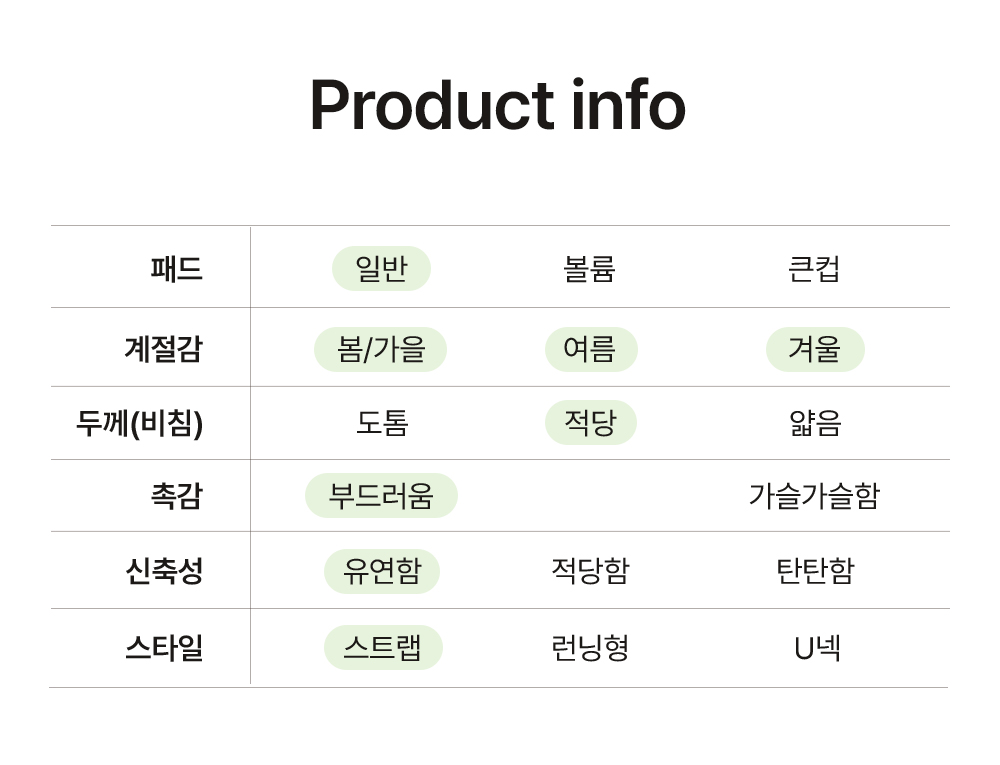Choose the 얇음 thickness option
The height and width of the screenshot is (765, 1000).
(814, 423)
